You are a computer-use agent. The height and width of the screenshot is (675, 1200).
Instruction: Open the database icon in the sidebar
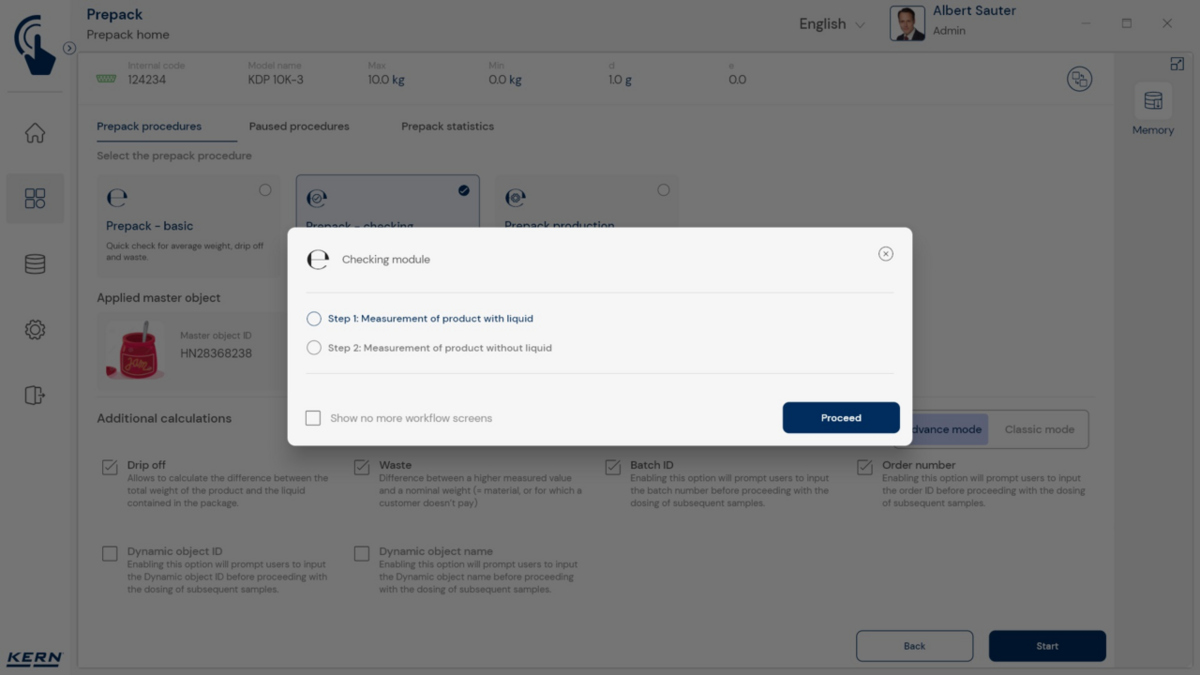point(35,264)
